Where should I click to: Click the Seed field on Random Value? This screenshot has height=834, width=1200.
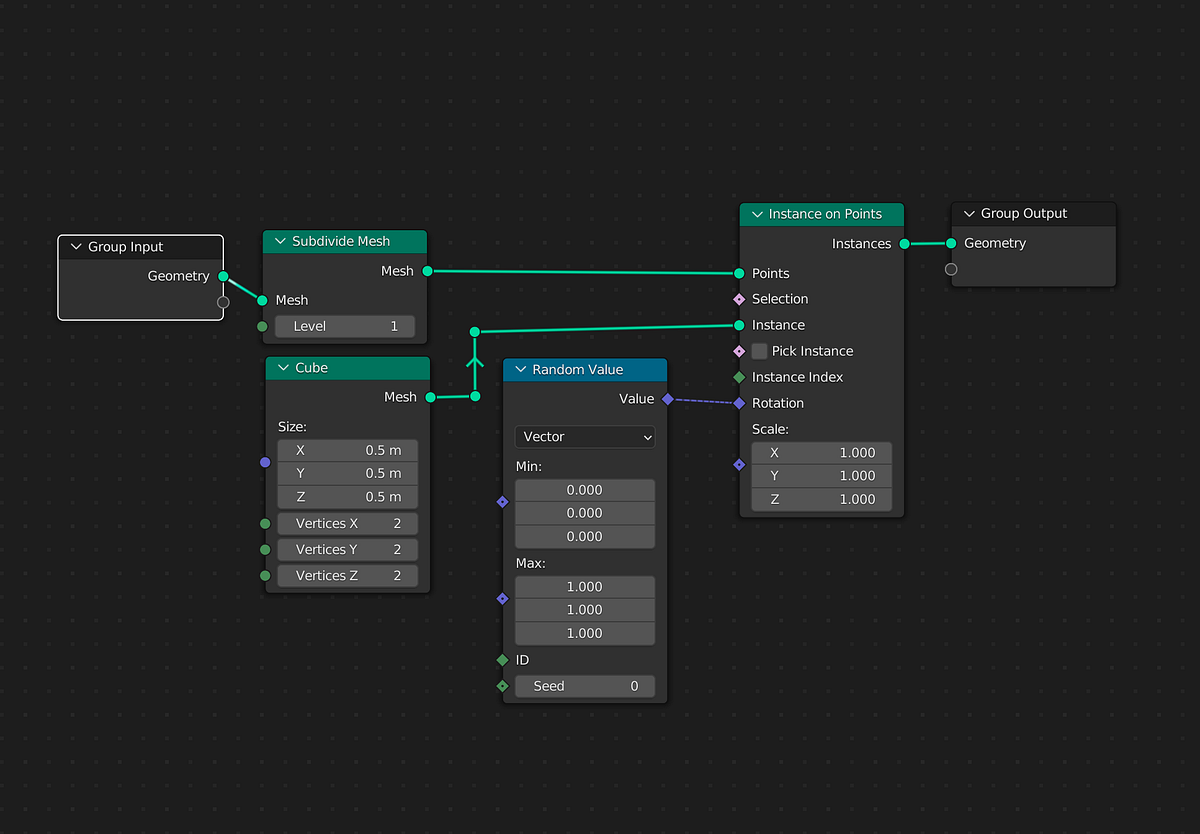tap(585, 686)
